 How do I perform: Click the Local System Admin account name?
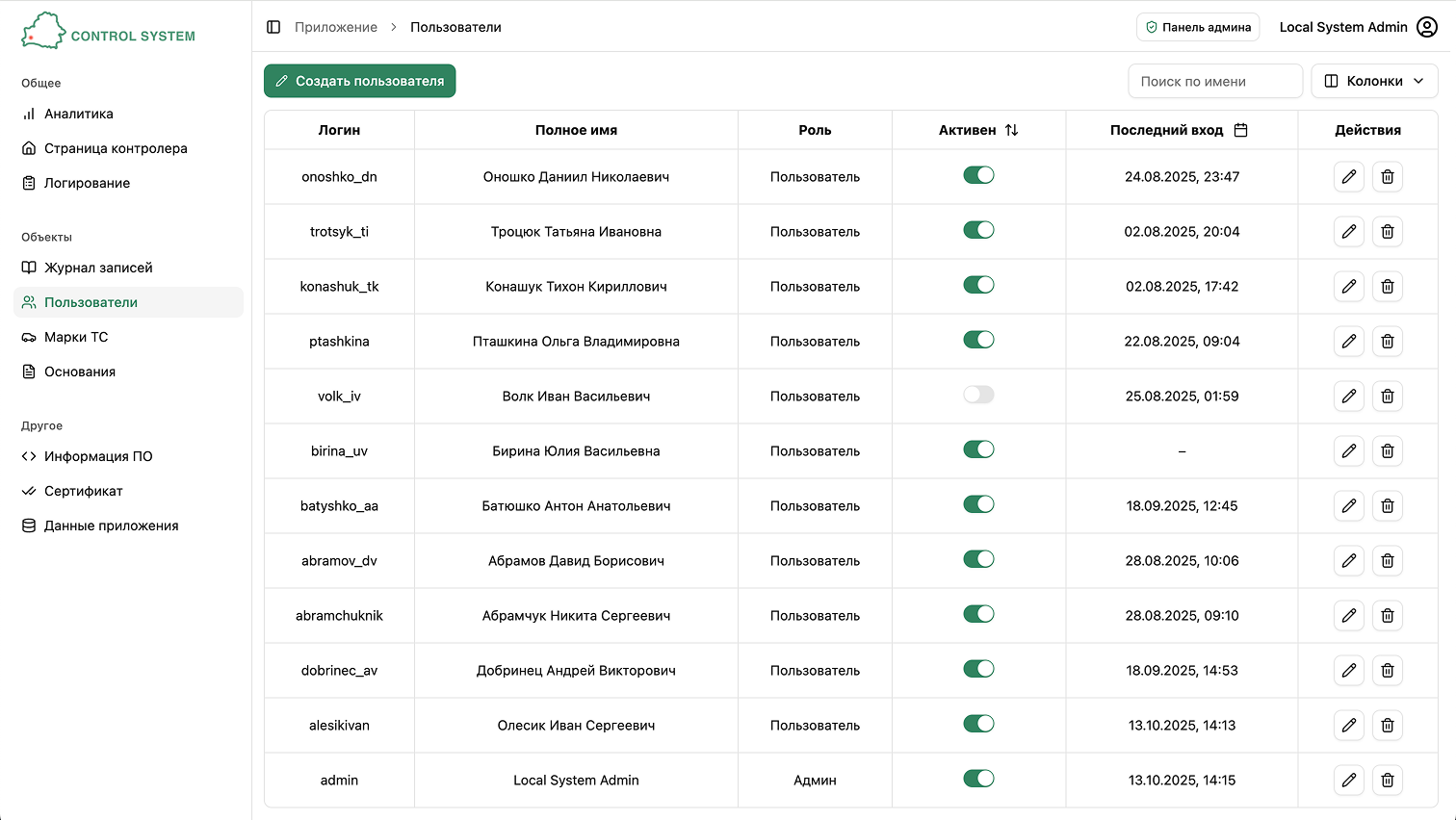1343,27
